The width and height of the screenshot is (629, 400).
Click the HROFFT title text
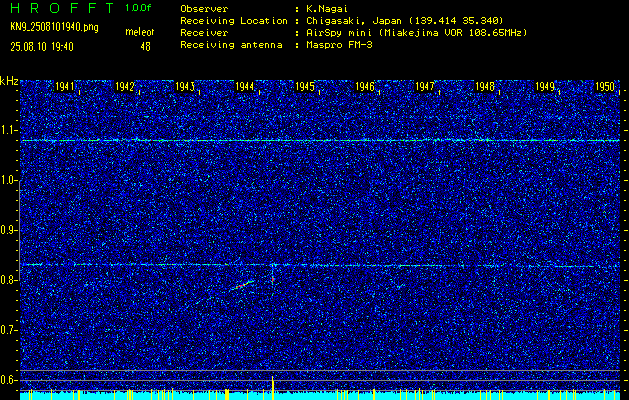[63, 8]
